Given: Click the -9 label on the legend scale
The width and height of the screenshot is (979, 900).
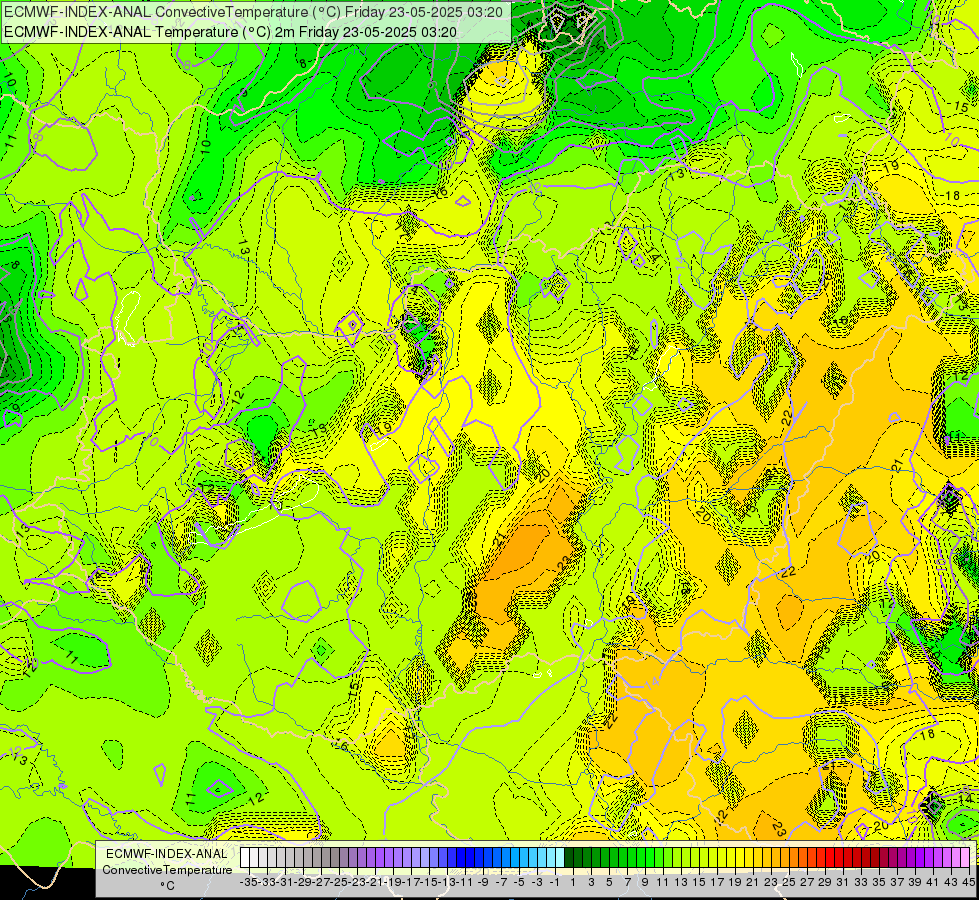Looking at the screenshot, I should 483,883.
